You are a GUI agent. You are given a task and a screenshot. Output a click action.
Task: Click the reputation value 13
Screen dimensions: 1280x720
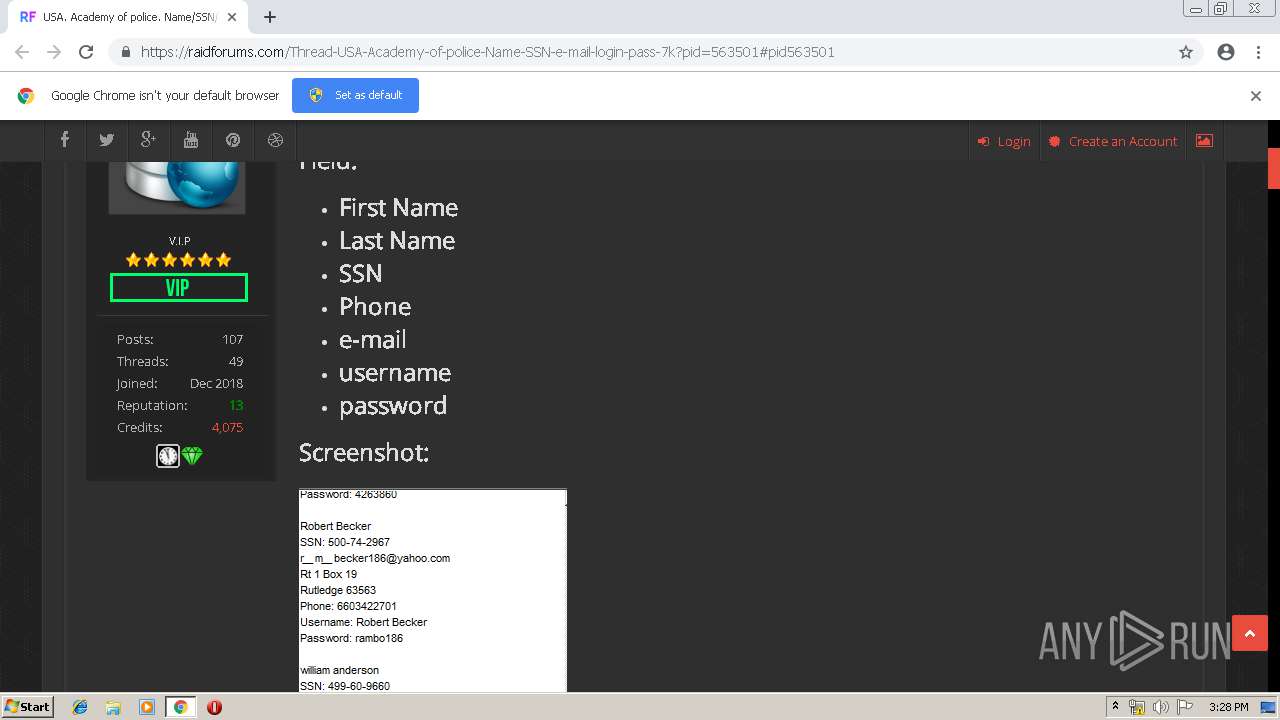click(x=236, y=405)
